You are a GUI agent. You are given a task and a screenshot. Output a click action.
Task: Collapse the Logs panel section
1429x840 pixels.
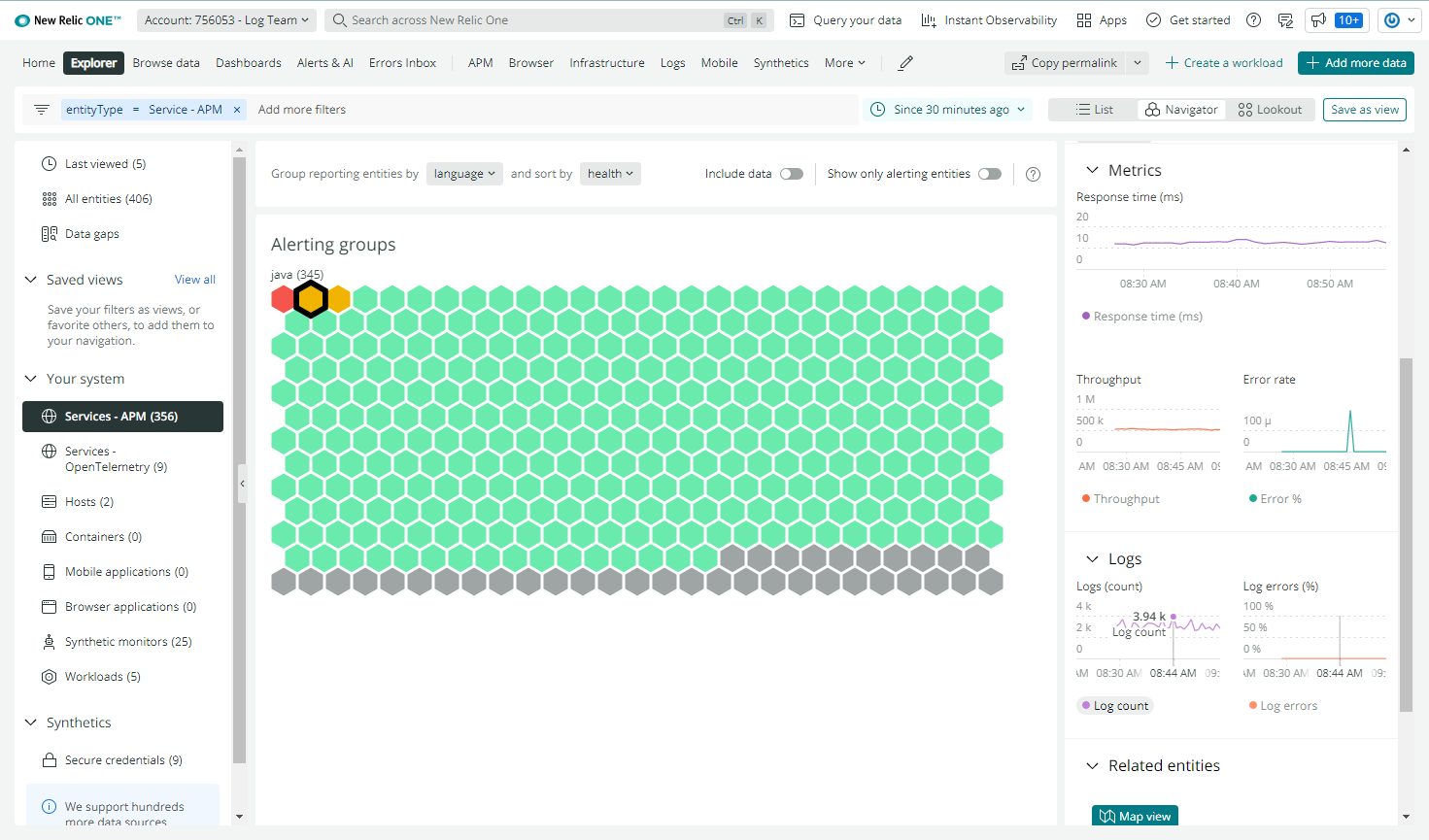click(1092, 559)
